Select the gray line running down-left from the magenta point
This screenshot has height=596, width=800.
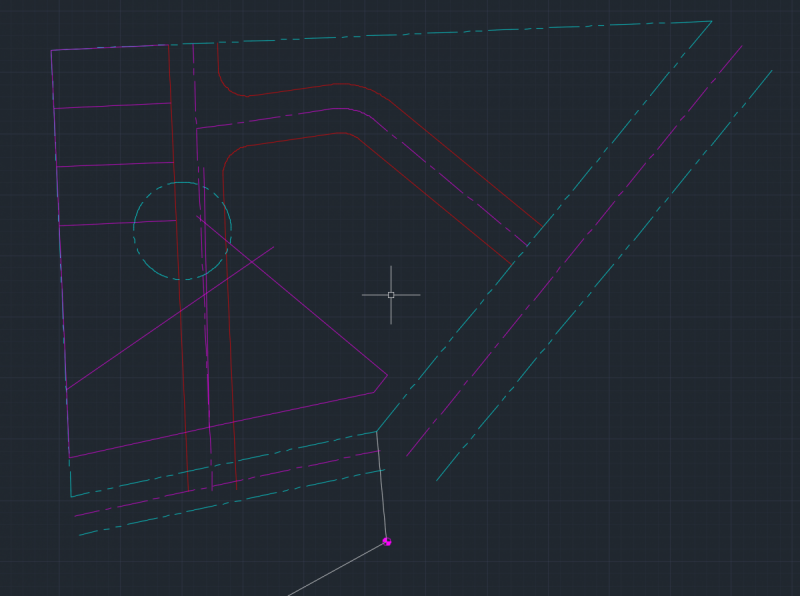[337, 569]
